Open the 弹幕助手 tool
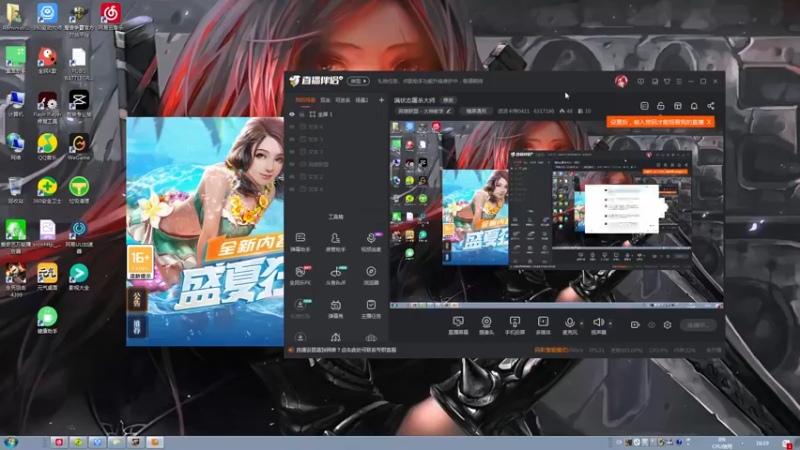The height and width of the screenshot is (450, 800). [300, 242]
